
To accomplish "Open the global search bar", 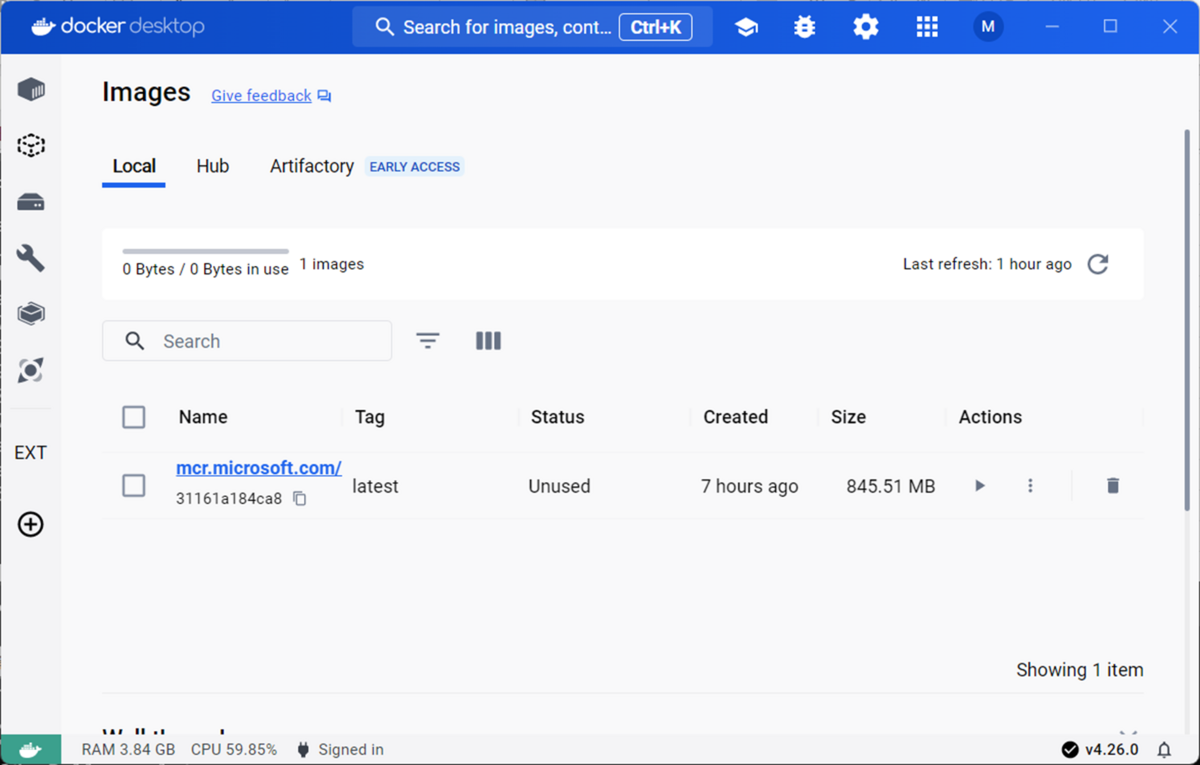I will coord(532,27).
